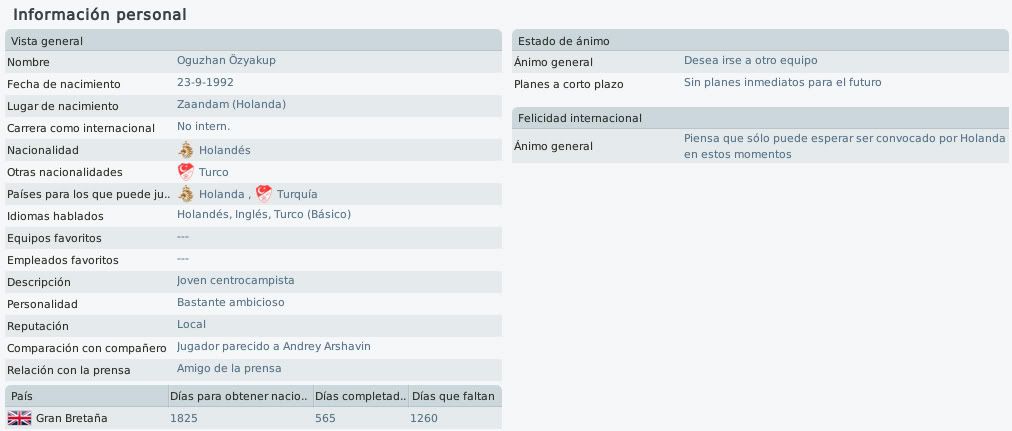Sort by Días que faltan column header

pyautogui.click(x=454, y=396)
